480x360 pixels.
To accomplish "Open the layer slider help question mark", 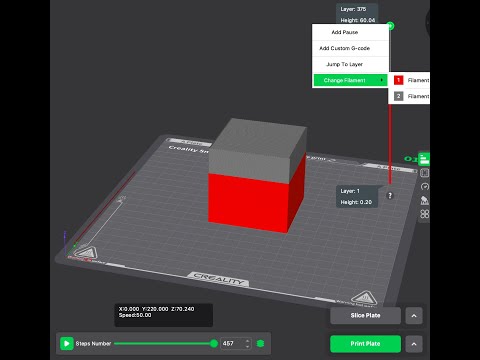I will [x=390, y=196].
